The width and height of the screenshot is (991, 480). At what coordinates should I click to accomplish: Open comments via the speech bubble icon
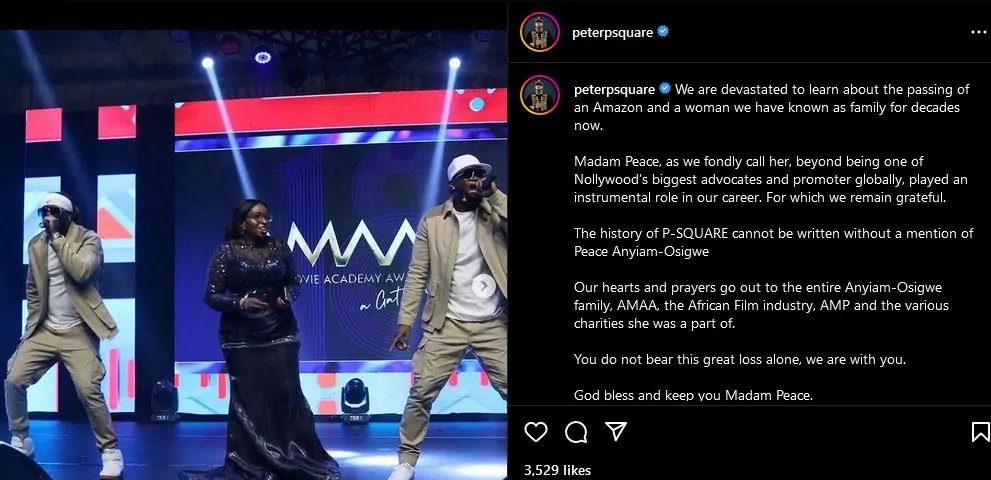pyautogui.click(x=576, y=432)
